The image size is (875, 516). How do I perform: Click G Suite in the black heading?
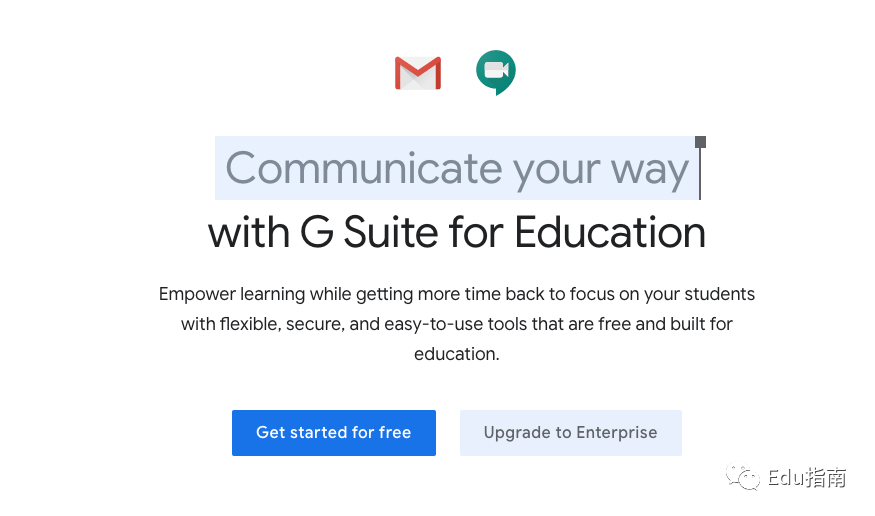[x=369, y=232]
